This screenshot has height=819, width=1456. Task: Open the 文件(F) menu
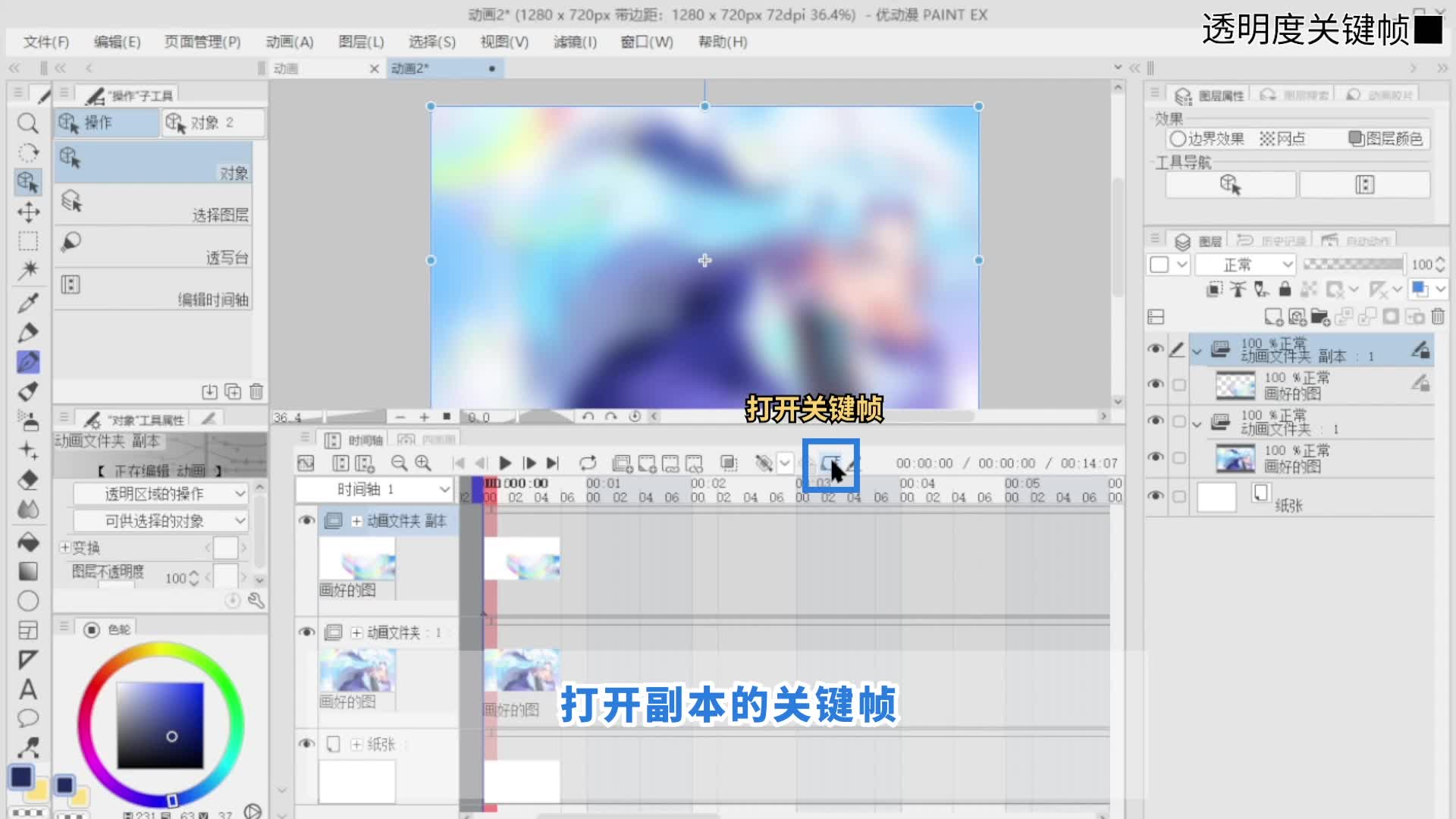(x=46, y=42)
